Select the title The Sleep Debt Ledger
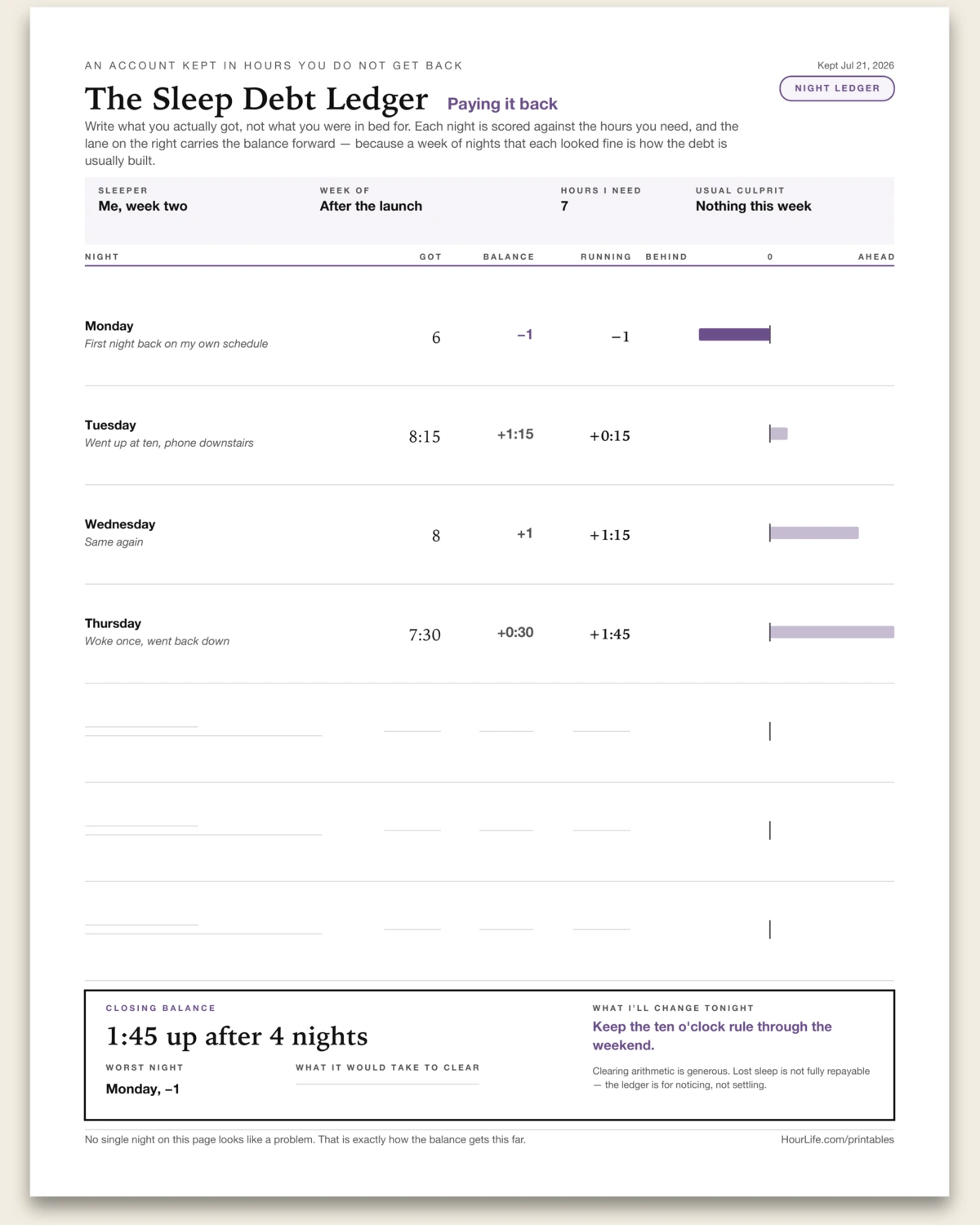The width and height of the screenshot is (980, 1225). click(x=256, y=99)
